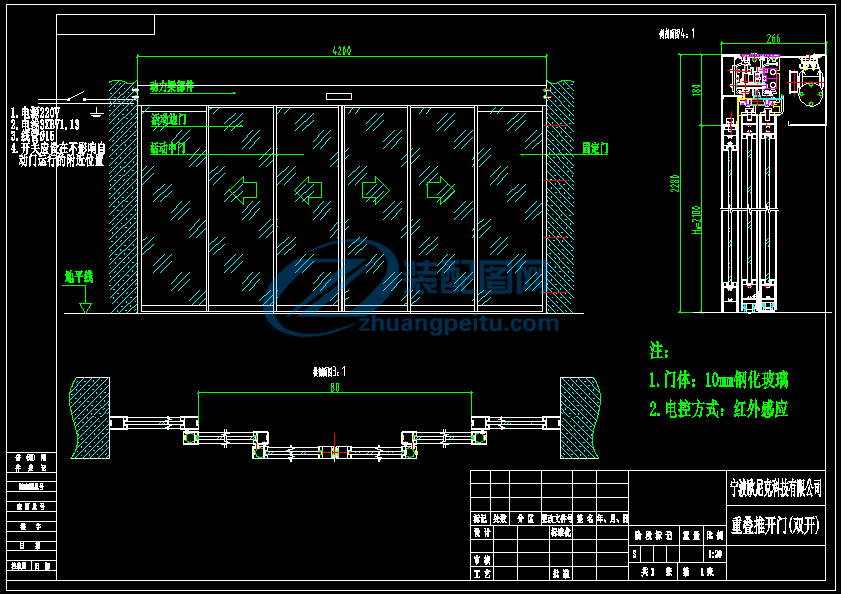Image resolution: width=841 pixels, height=594 pixels.
Task: Select the left hatched wall in plan view
Action: [x=90, y=416]
